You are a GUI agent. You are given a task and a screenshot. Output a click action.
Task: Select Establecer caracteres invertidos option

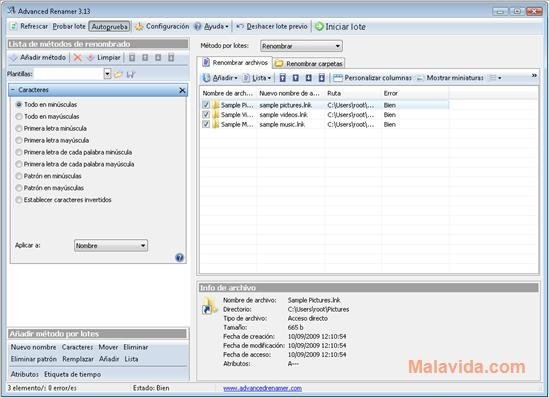64,200
